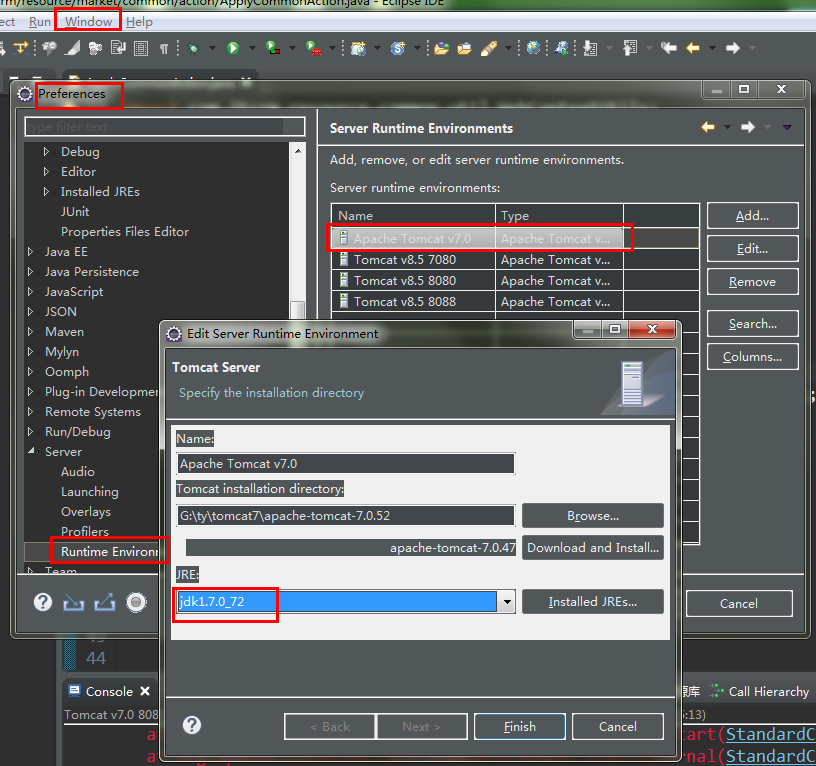Click the Open Task folder icon
The height and width of the screenshot is (766, 816).
coord(464,49)
